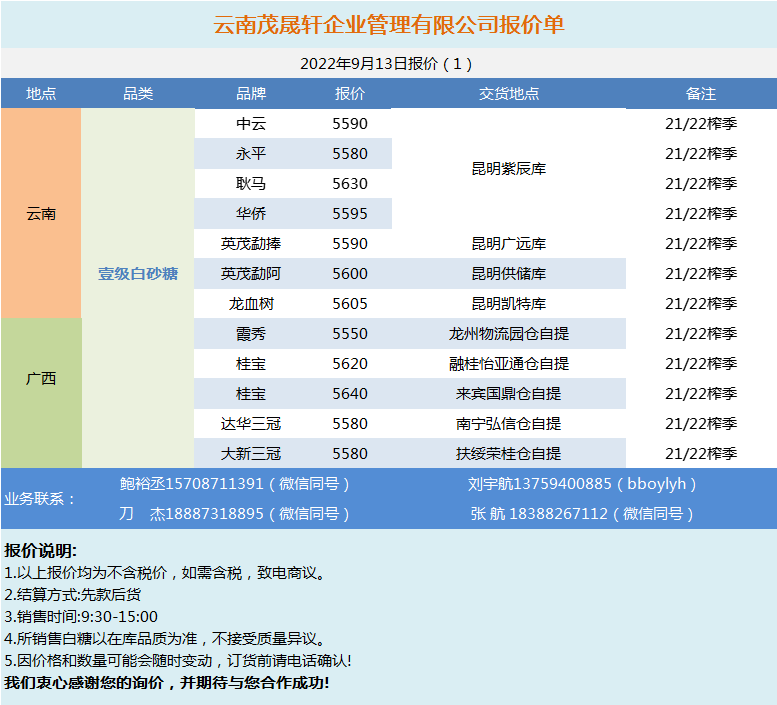777x705 pixels.
Task: Select the 交货地点 column header
Action: [508, 94]
